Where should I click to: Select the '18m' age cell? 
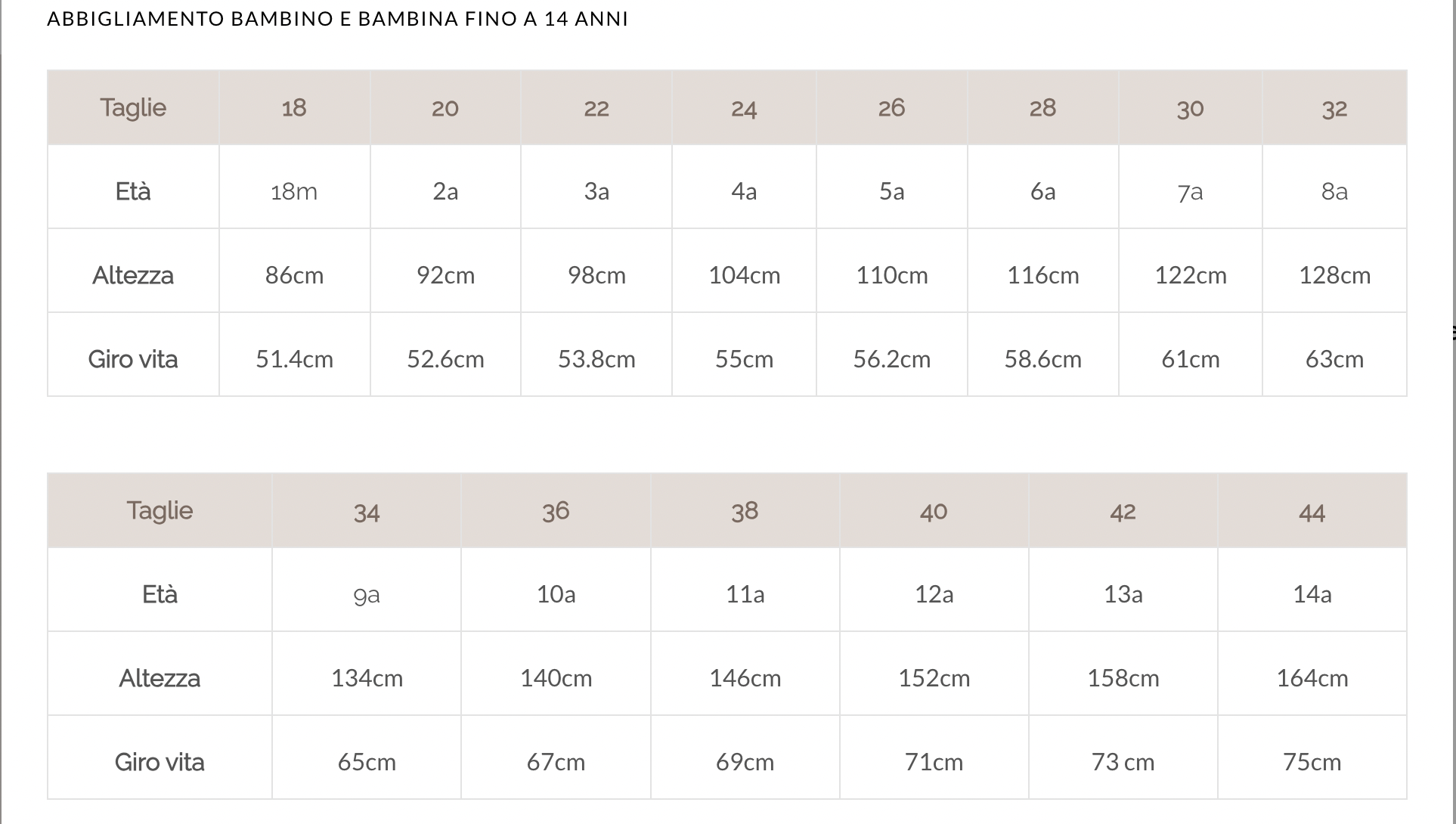[294, 192]
